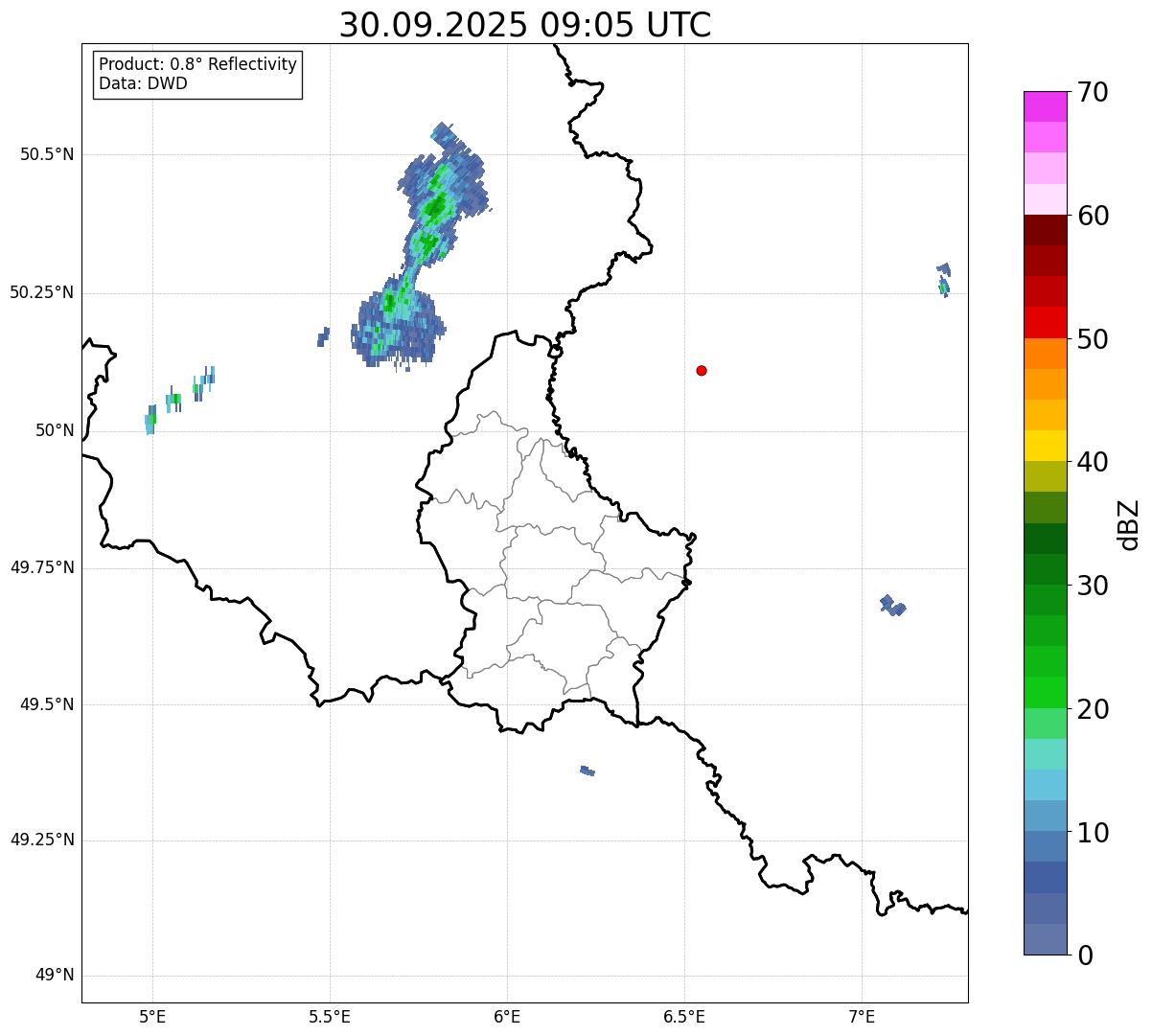This screenshot has width=1152, height=1036.
Task: Click the Product 0.8° Reflectivity info box
Action: (198, 75)
